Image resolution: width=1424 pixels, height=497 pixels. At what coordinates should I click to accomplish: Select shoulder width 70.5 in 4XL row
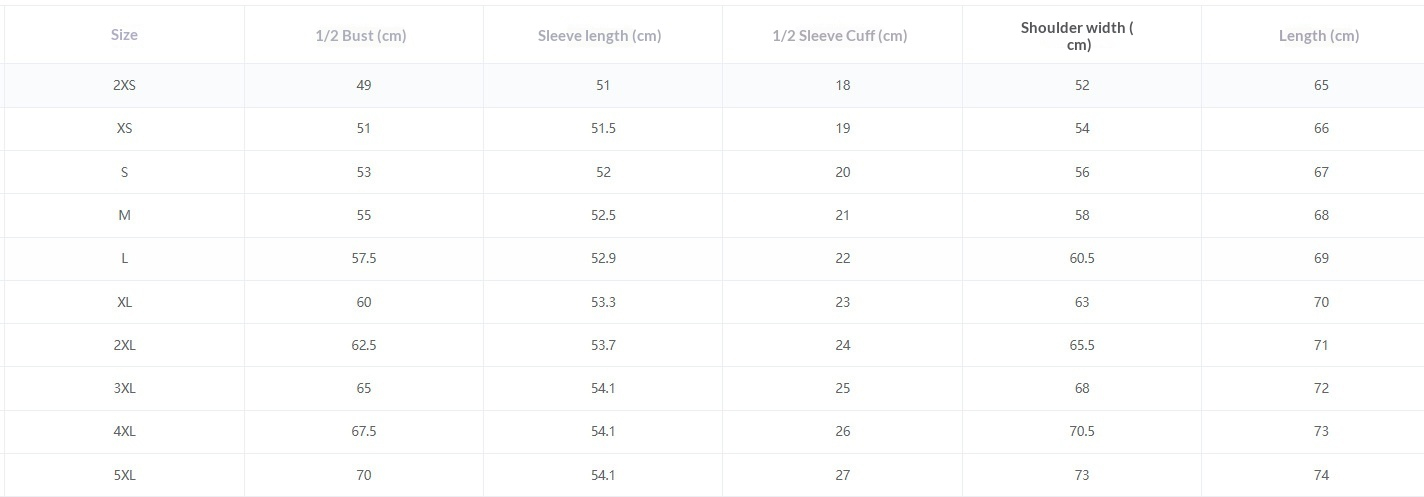pyautogui.click(x=1082, y=432)
